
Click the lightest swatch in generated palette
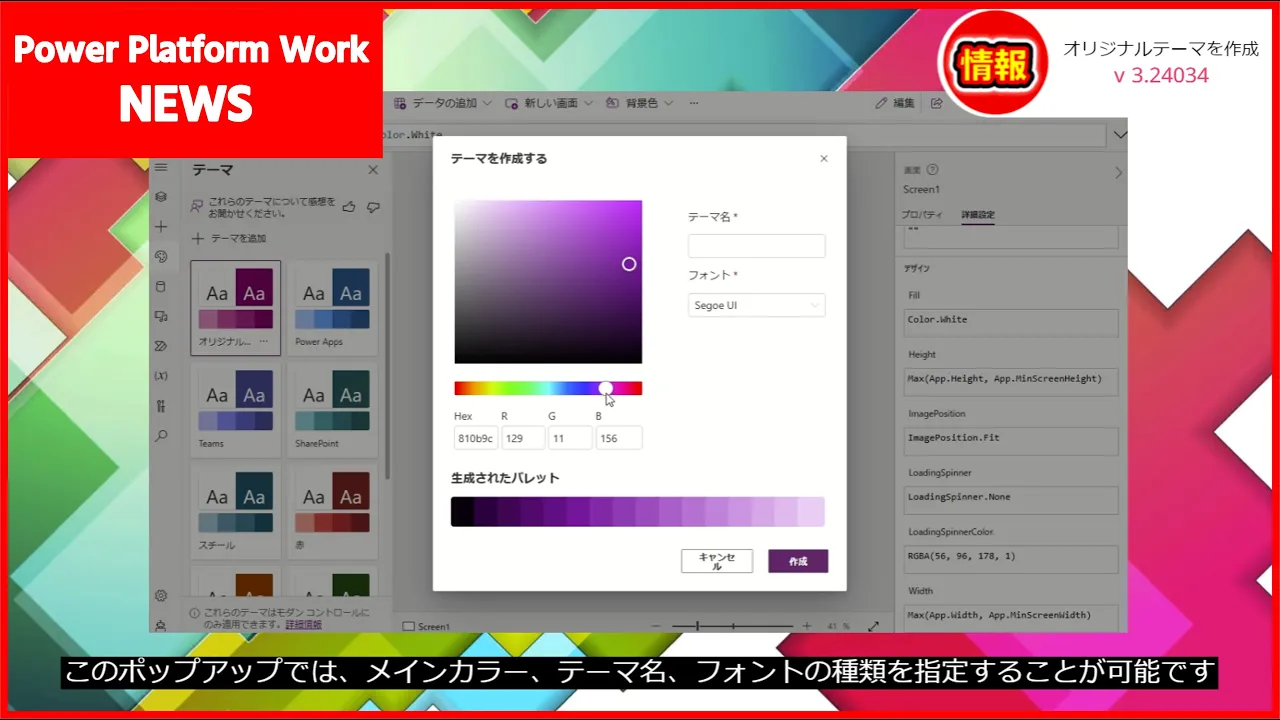click(813, 511)
